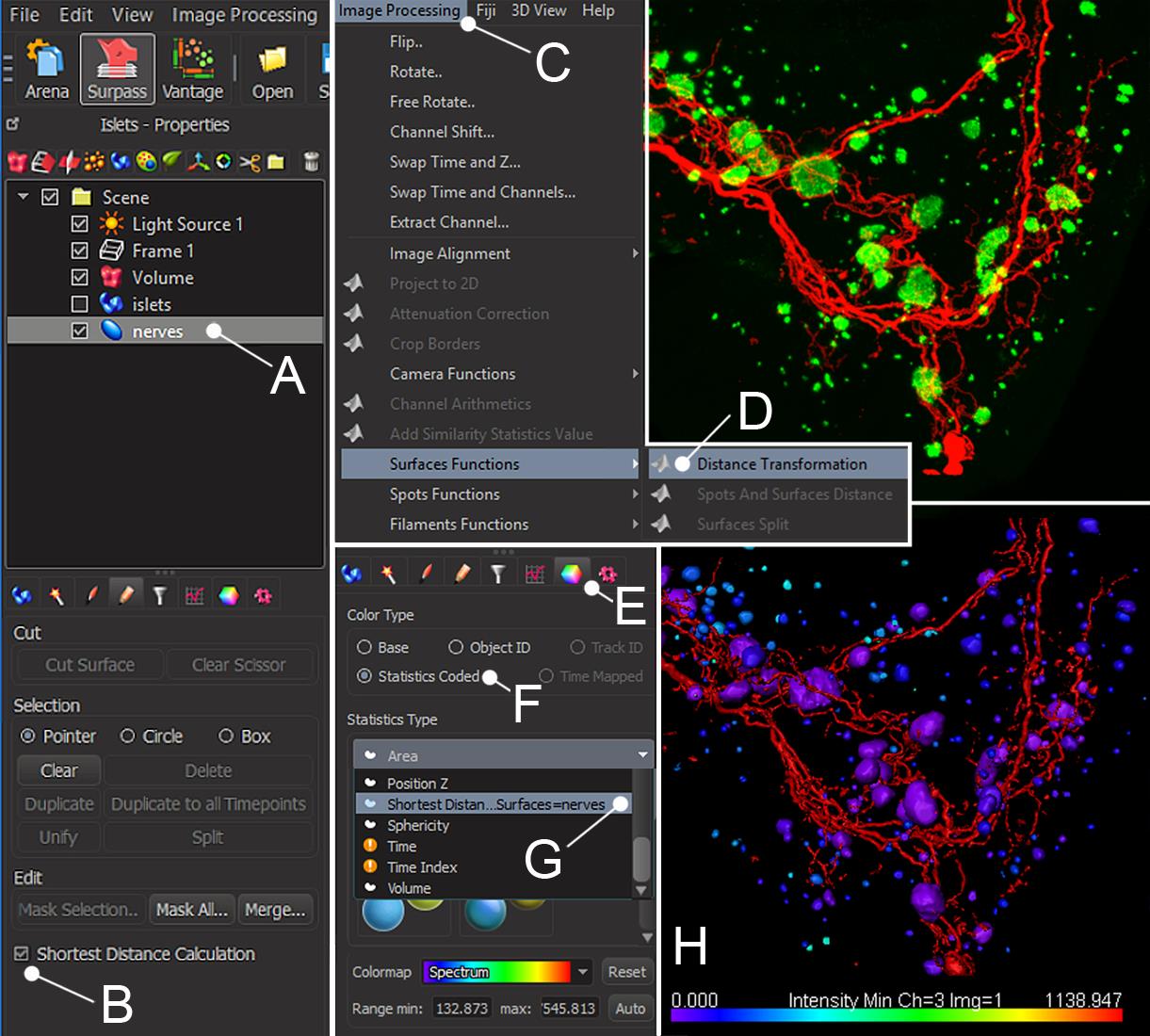This screenshot has height=1036, width=1150.
Task: Open the pink gear tab above the Cut section
Action: point(264,595)
